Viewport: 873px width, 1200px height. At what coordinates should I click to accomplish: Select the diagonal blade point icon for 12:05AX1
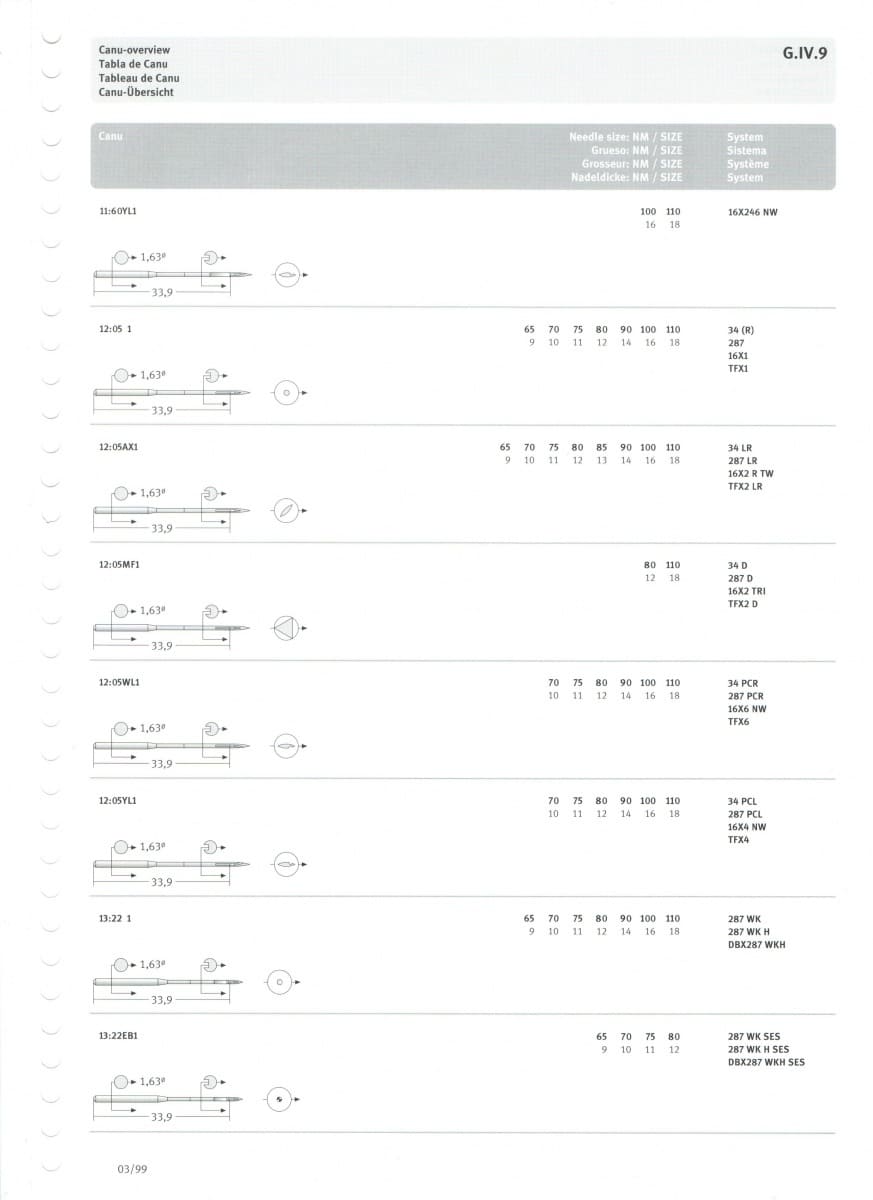287,511
